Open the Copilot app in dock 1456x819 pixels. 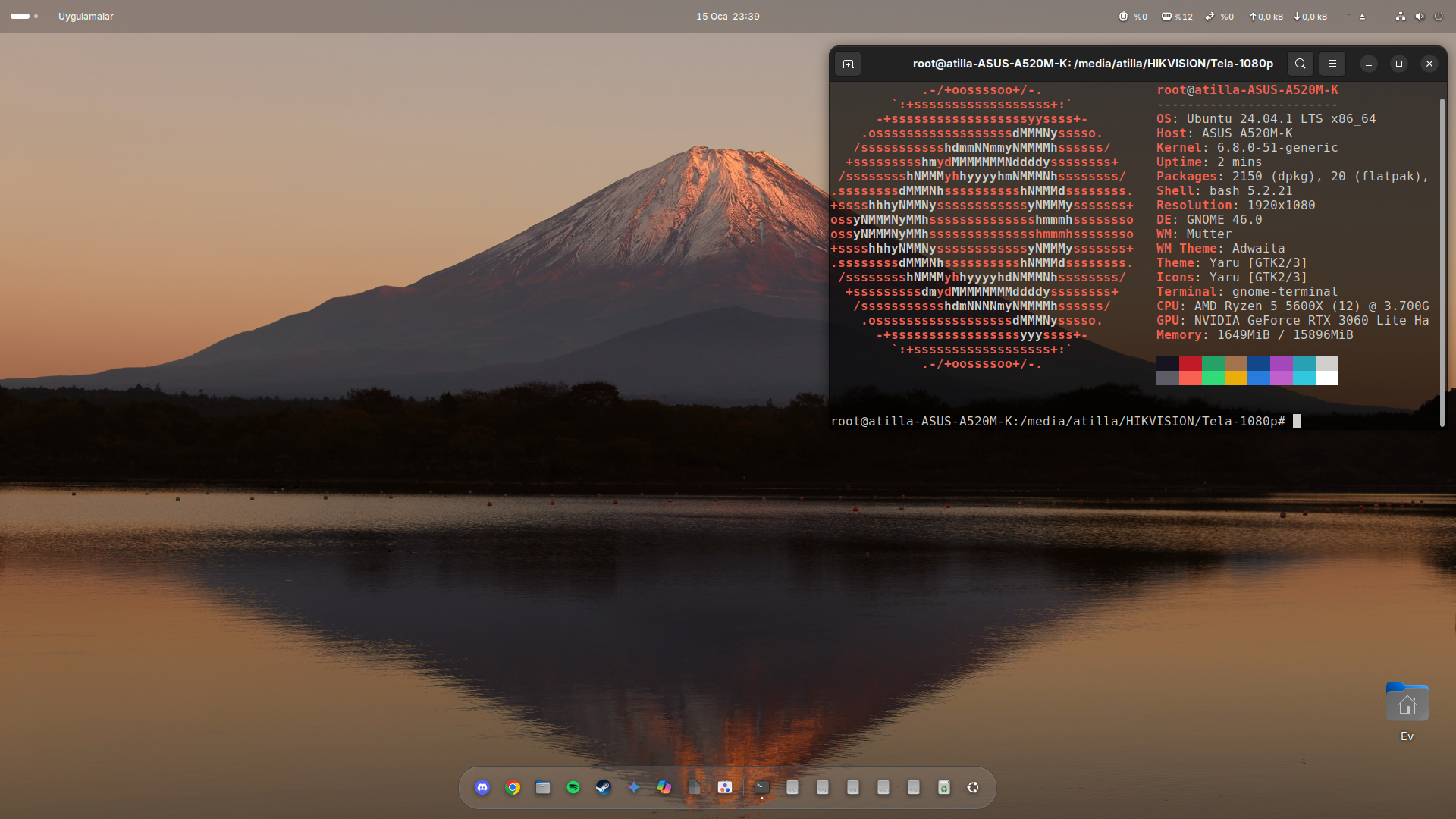pyautogui.click(x=664, y=787)
